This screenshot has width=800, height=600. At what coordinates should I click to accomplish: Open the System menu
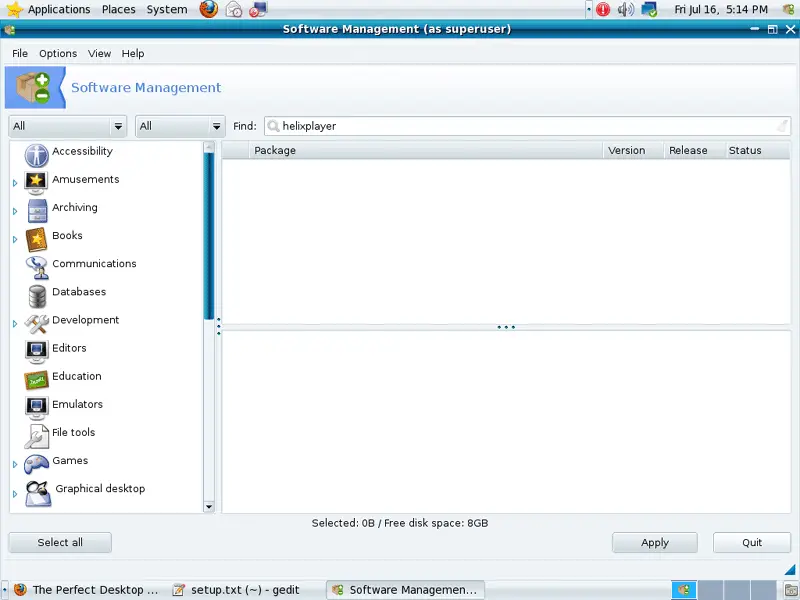point(166,9)
